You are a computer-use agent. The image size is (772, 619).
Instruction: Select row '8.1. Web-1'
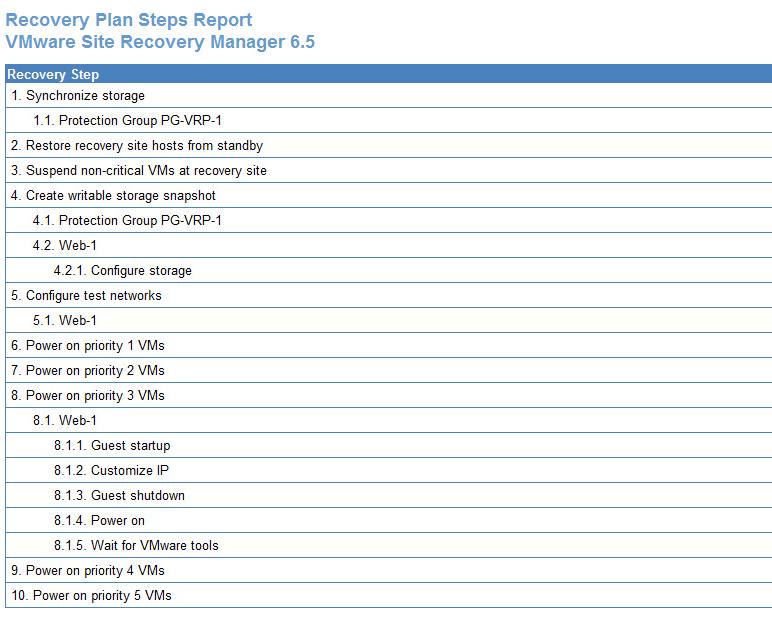[x=388, y=421]
